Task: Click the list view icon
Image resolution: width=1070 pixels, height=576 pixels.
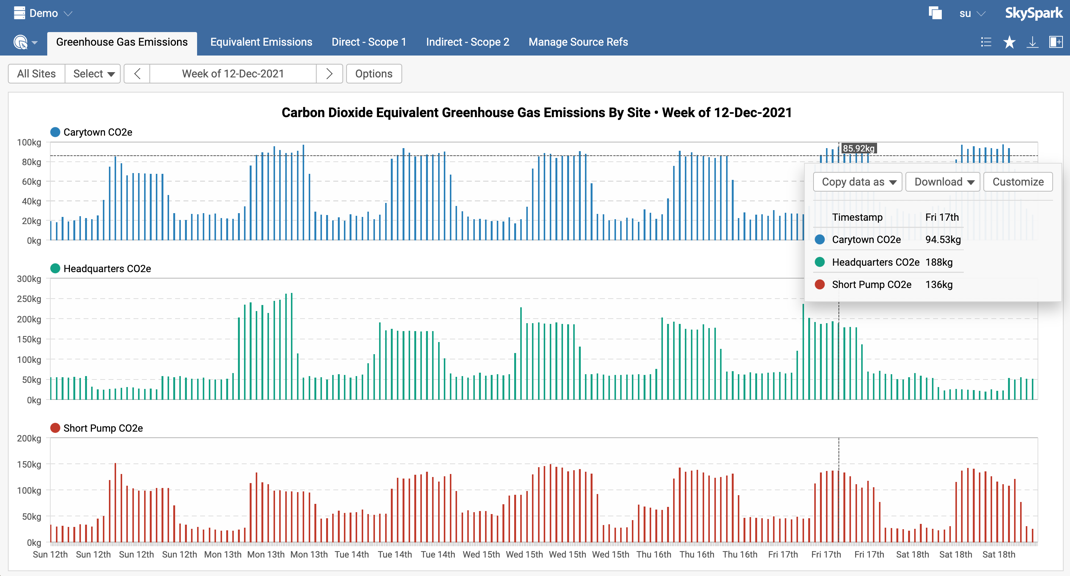Action: (985, 42)
